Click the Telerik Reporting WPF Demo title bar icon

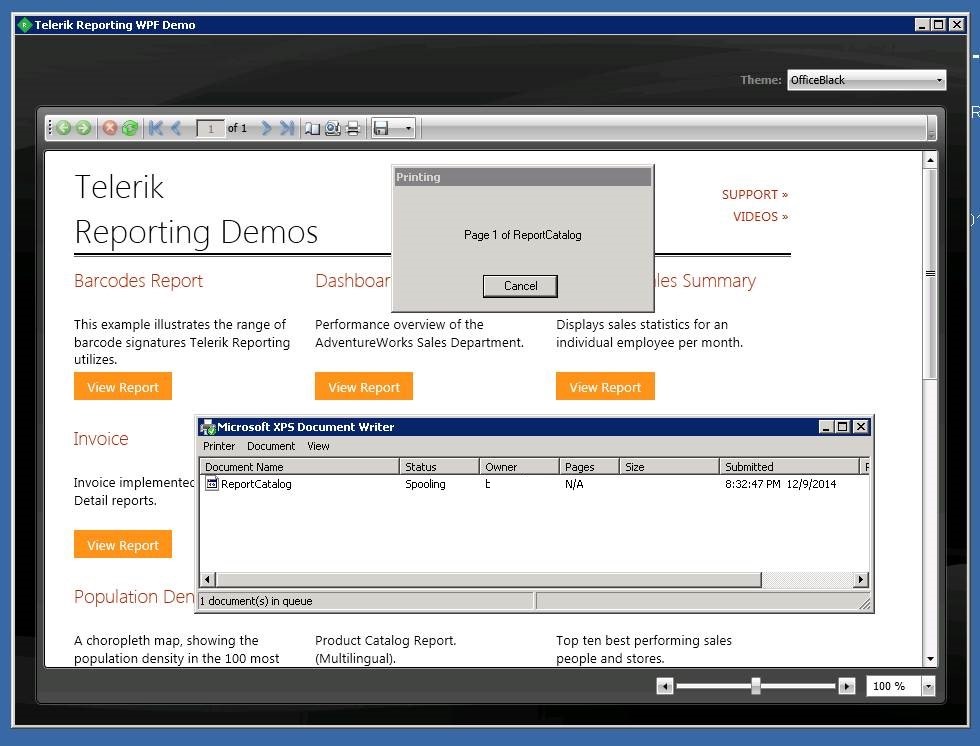point(24,25)
